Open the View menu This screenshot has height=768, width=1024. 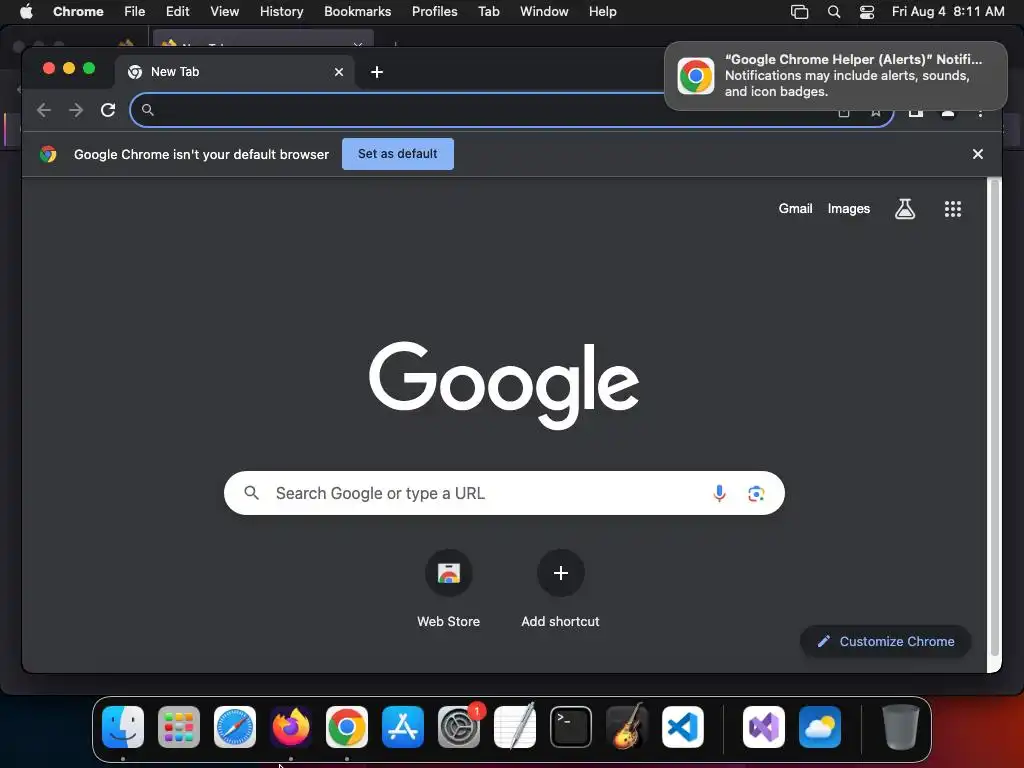(224, 12)
